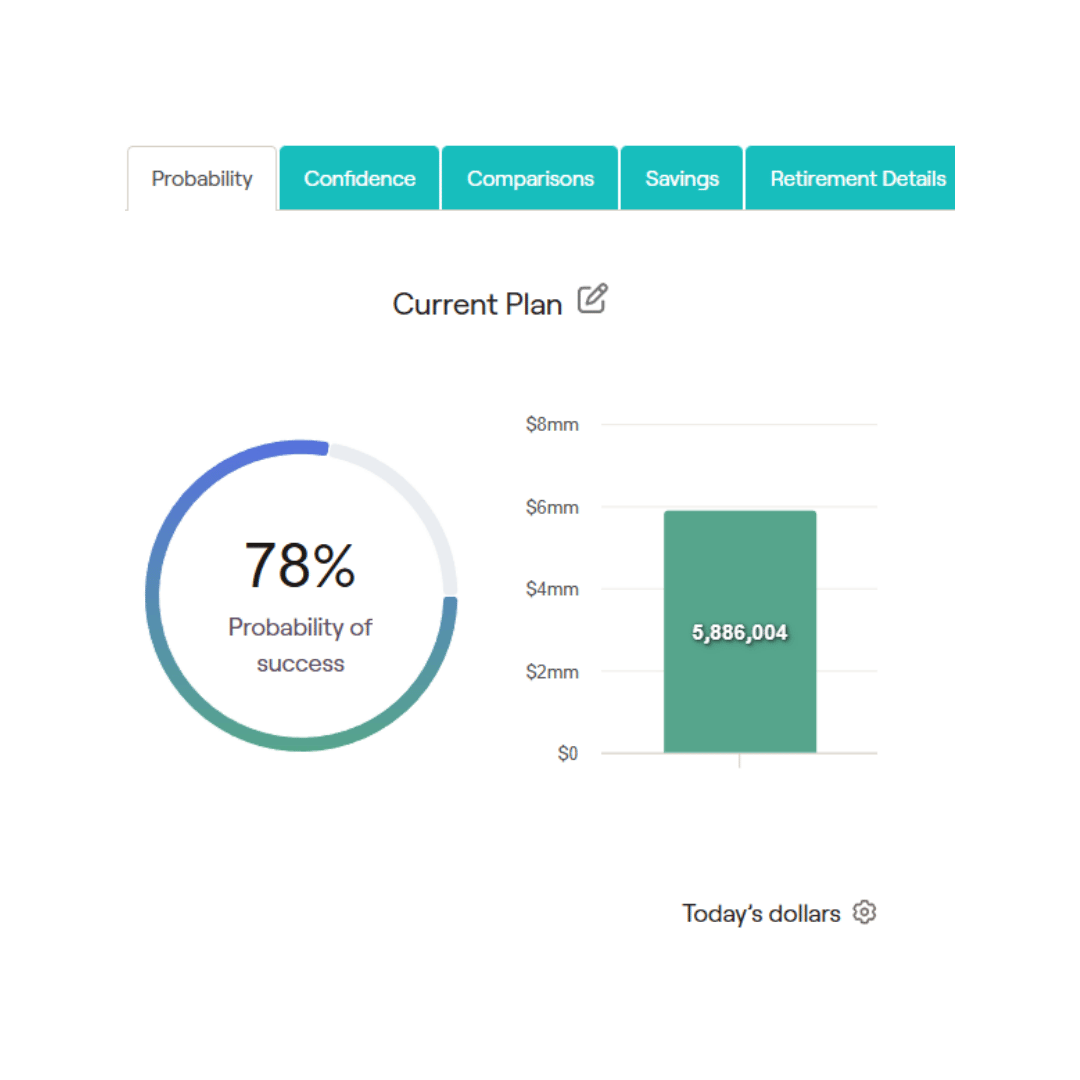Click the $6mm axis label
The height and width of the screenshot is (1080, 1080).
pyautogui.click(x=552, y=507)
